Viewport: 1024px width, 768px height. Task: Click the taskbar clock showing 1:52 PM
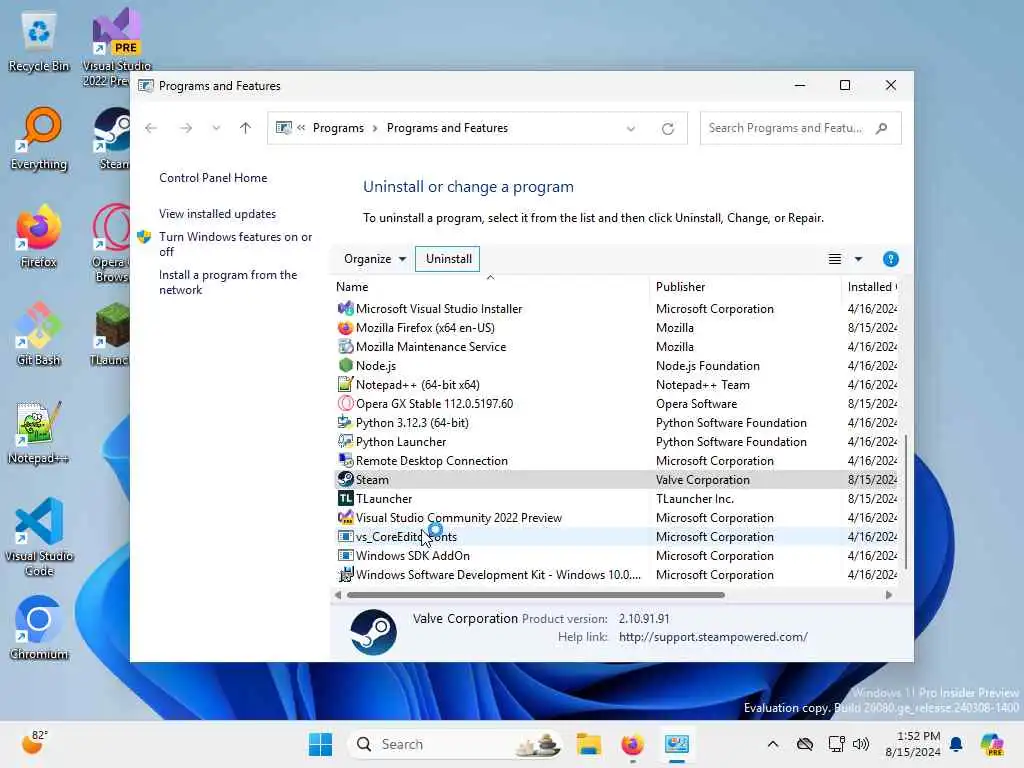(x=913, y=744)
